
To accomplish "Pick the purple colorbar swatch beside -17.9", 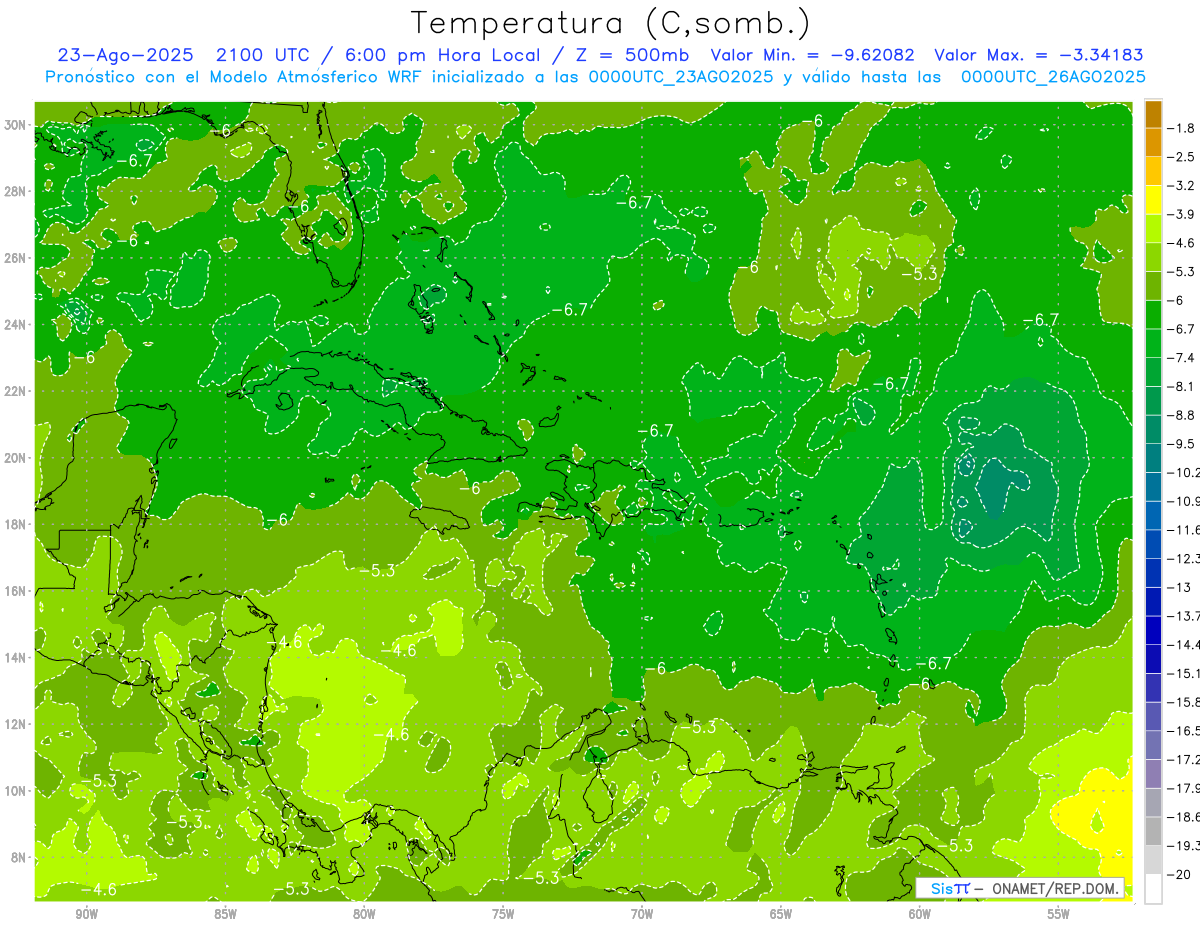I will click(1153, 774).
